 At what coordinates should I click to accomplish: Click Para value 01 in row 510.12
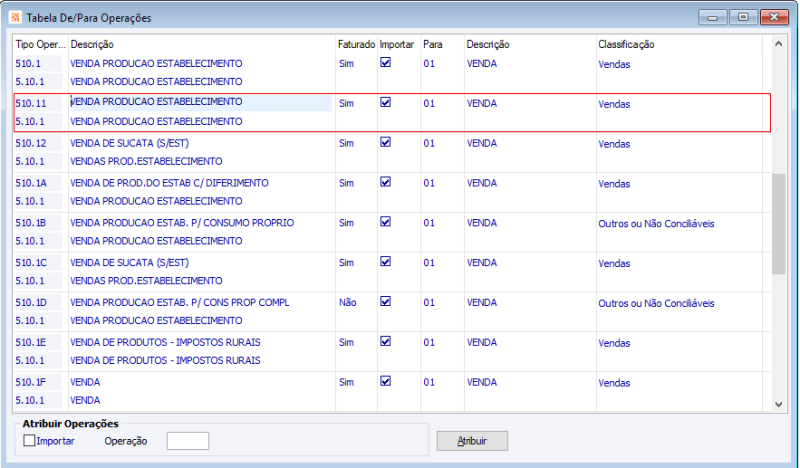[429, 143]
